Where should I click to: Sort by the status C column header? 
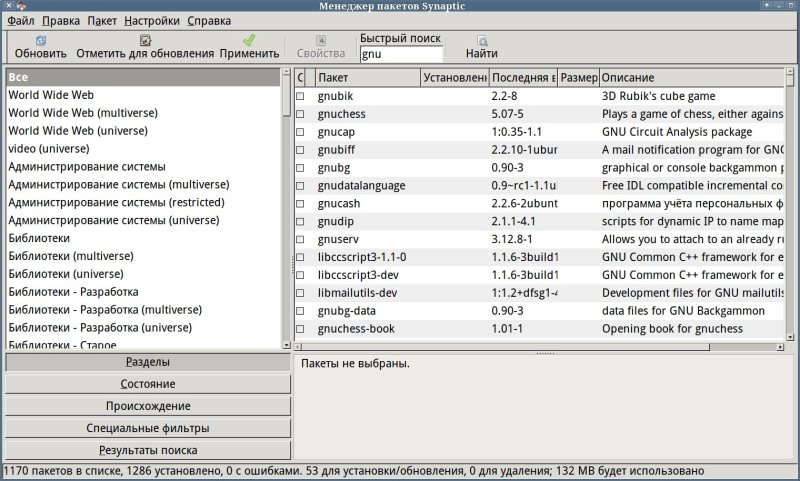click(x=300, y=78)
